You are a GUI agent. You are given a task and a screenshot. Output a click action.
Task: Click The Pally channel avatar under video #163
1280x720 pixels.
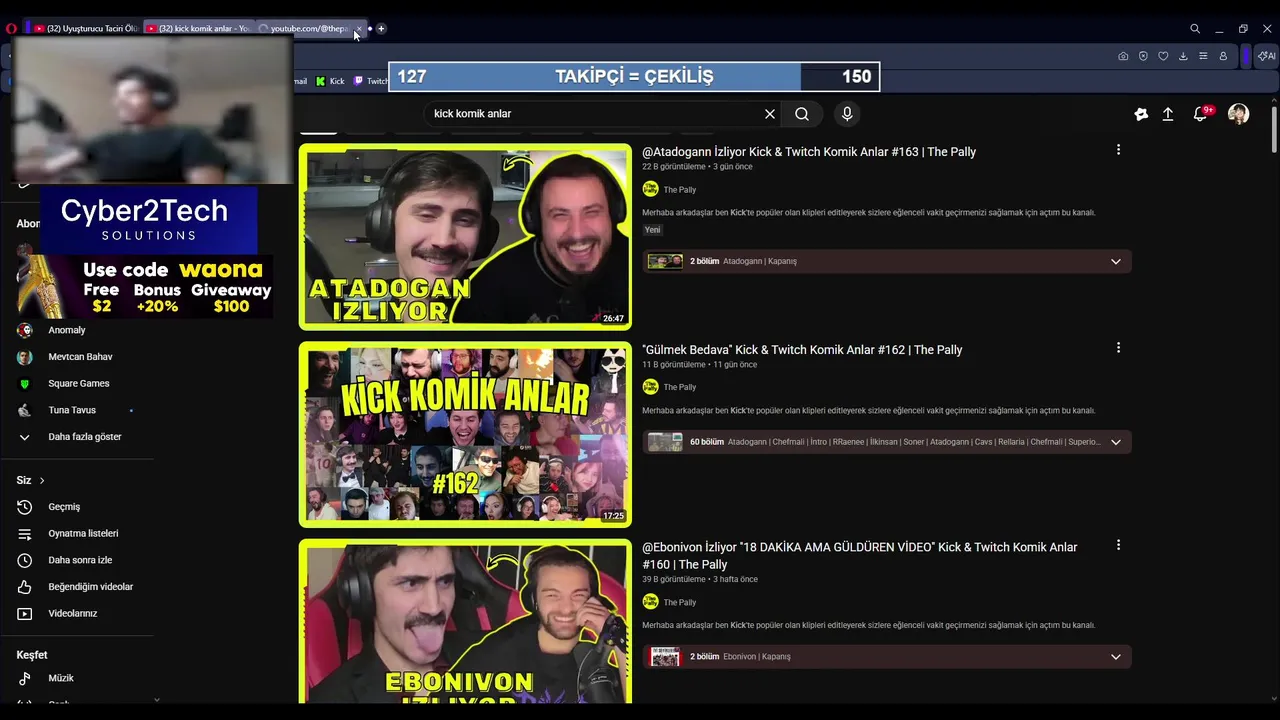tap(650, 189)
